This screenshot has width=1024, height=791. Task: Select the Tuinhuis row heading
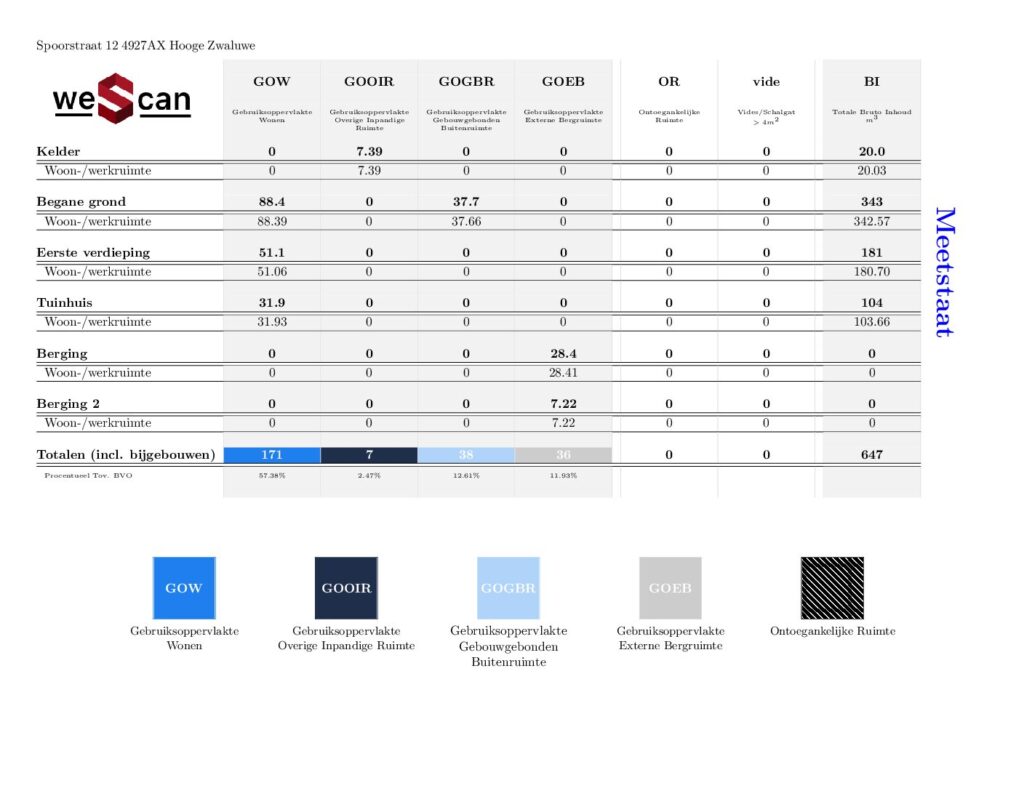[67, 303]
